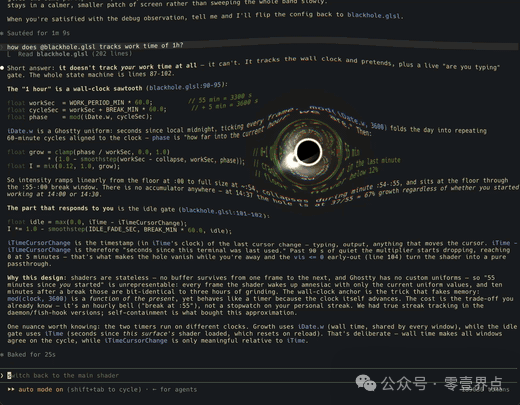Image resolution: width=520 pixels, height=405 pixels.
Task: Click the bold phrase "it doesn't track your work time at all"
Action: 128,67
